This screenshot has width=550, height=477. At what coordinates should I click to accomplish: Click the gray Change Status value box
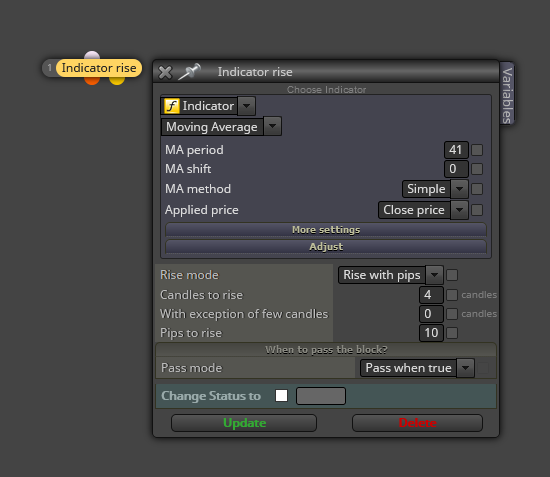tap(321, 396)
